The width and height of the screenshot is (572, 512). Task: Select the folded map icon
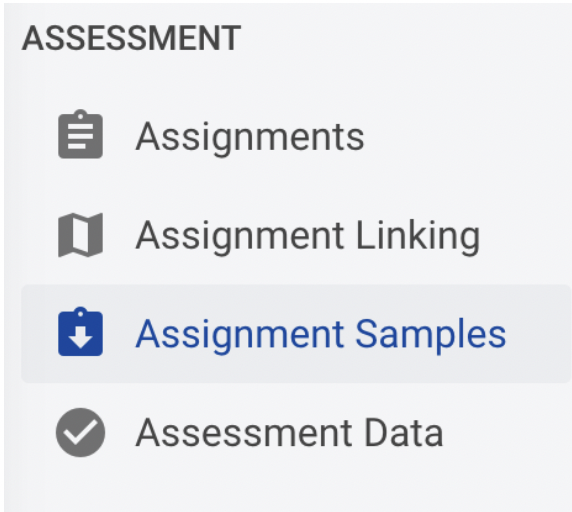[x=80, y=235]
